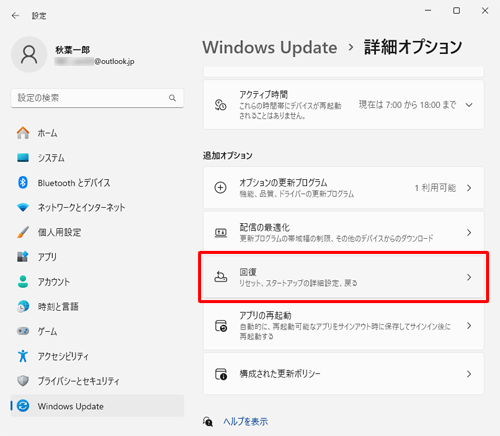Click the Bluetooth icon in sidebar

(23, 182)
